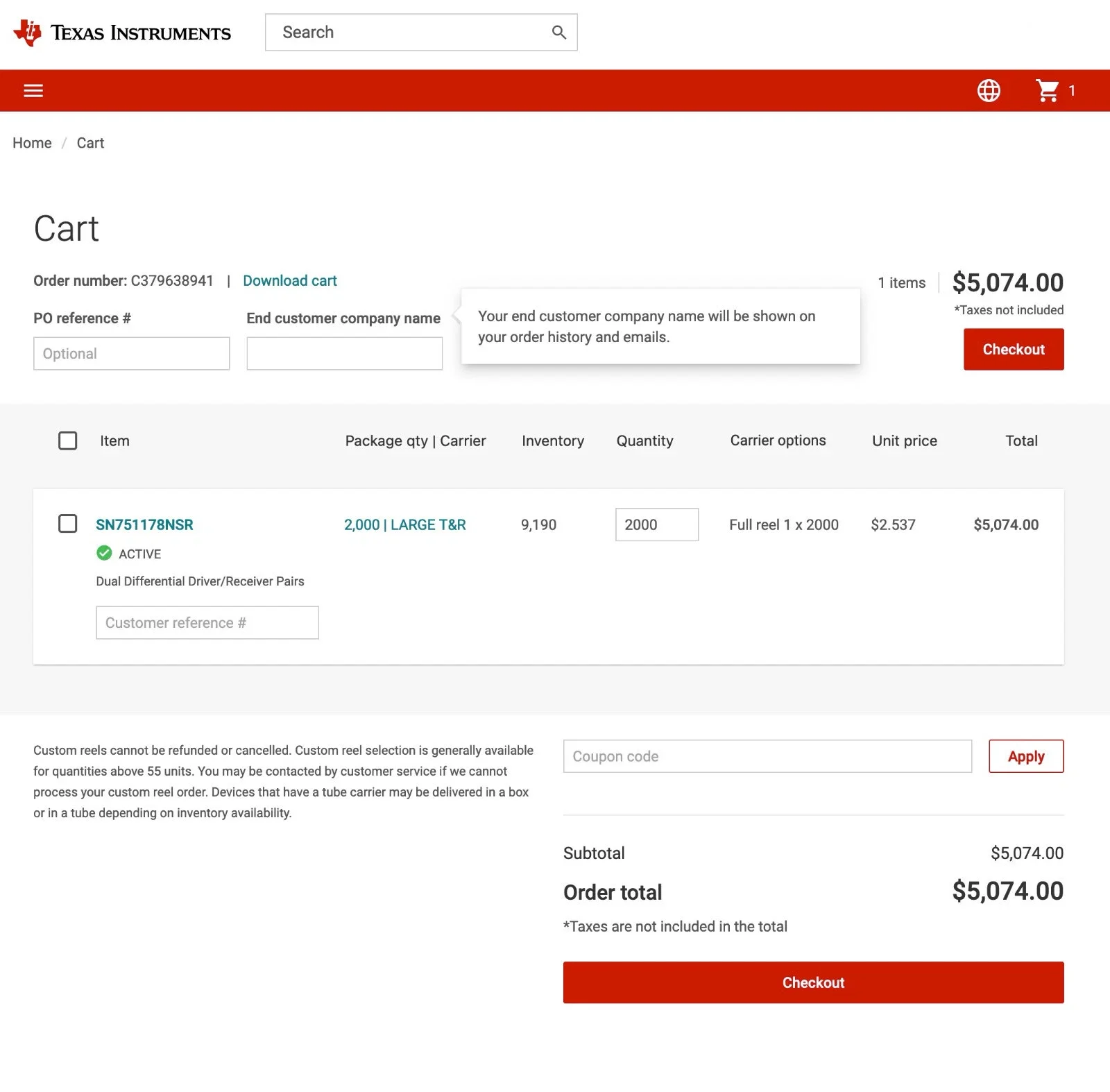Click the Carrier options column header
Viewport: 1110px width, 1092px height.
[778, 441]
